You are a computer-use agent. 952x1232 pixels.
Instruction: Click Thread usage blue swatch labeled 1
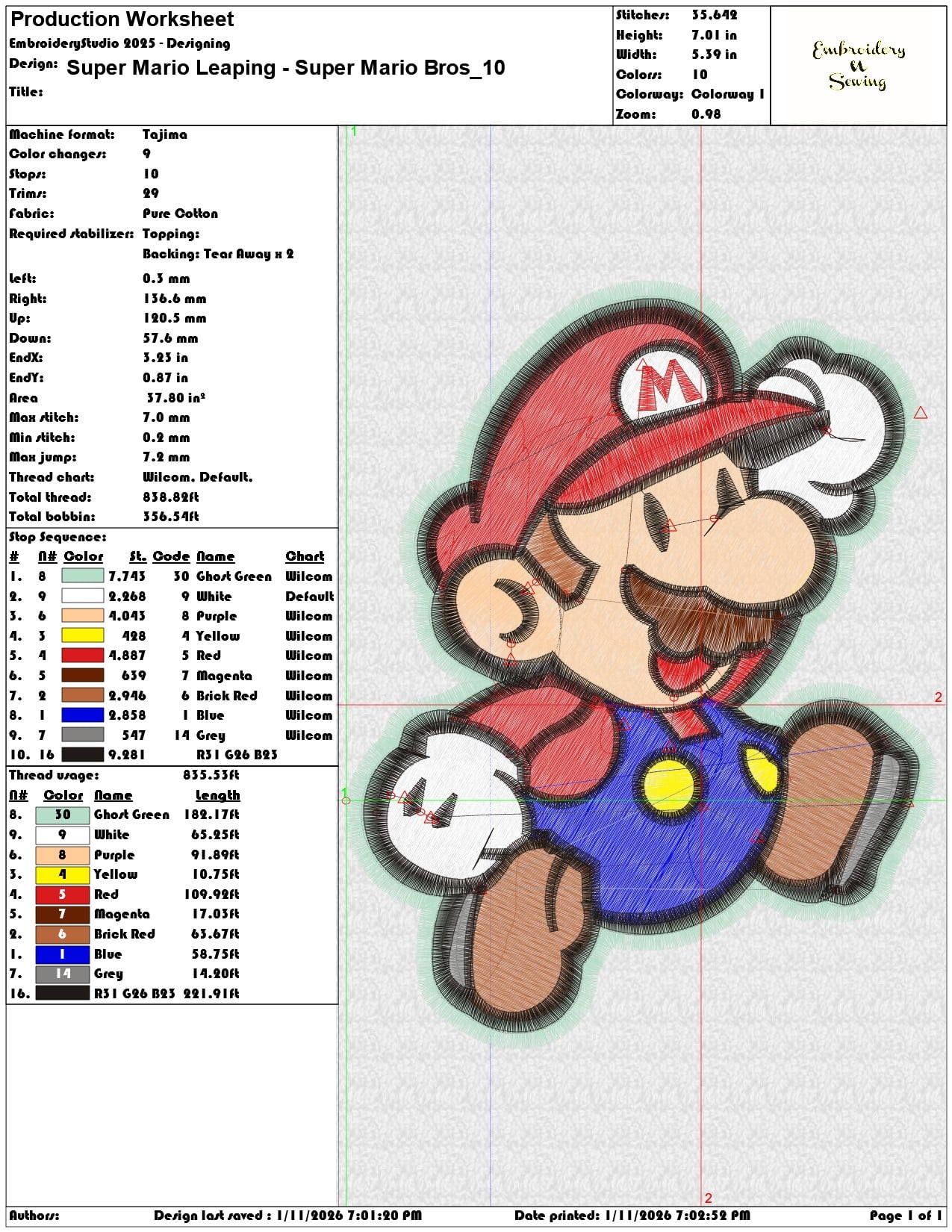click(x=63, y=953)
